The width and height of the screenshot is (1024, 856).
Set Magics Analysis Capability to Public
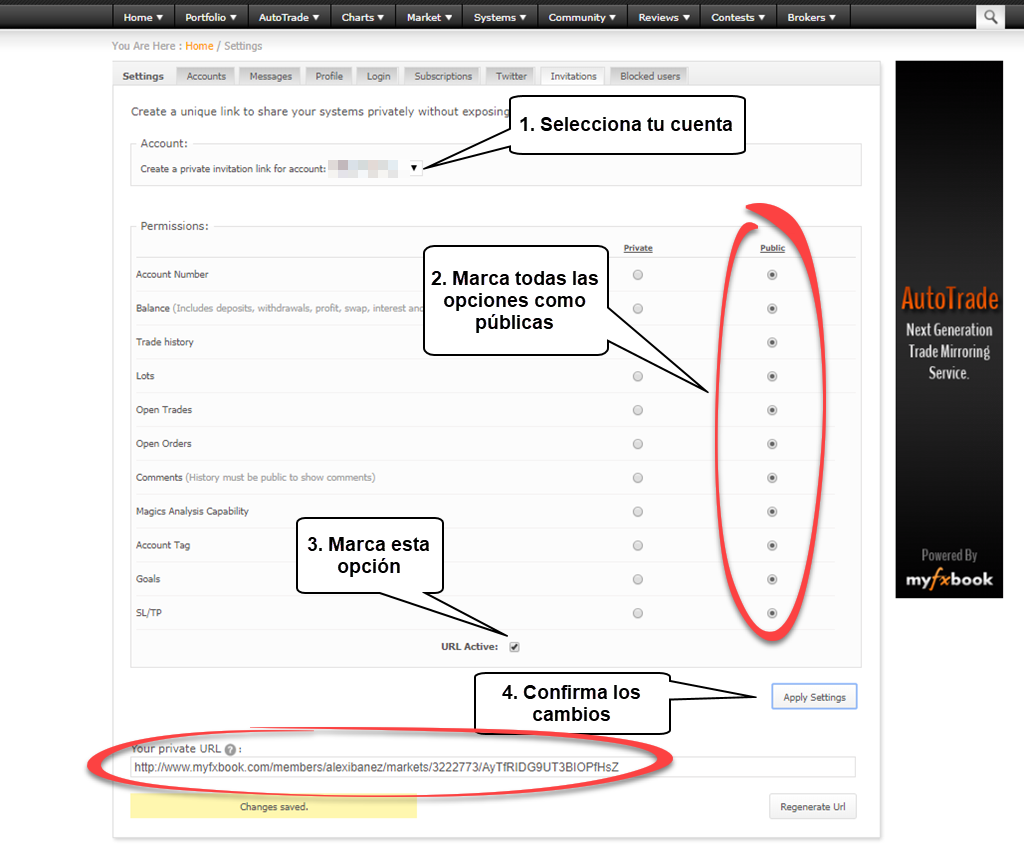pyautogui.click(x=772, y=512)
